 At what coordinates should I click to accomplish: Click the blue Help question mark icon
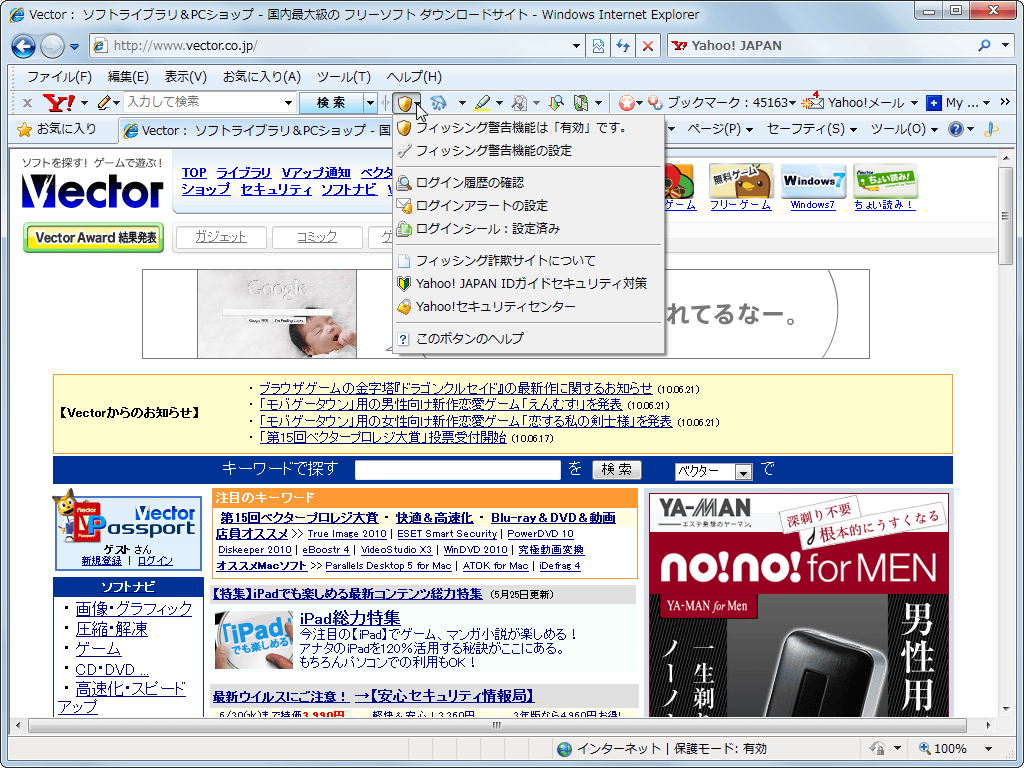(955, 129)
